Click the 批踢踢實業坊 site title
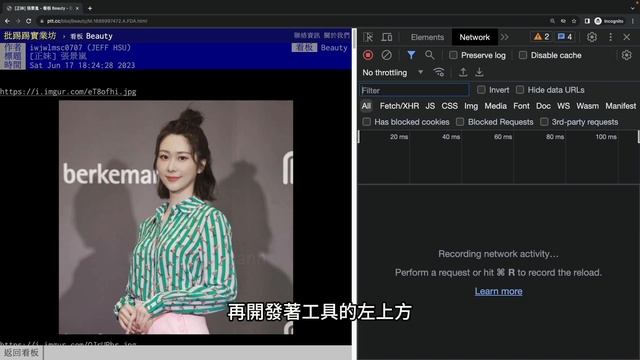This screenshot has height=360, width=640. [30, 36]
